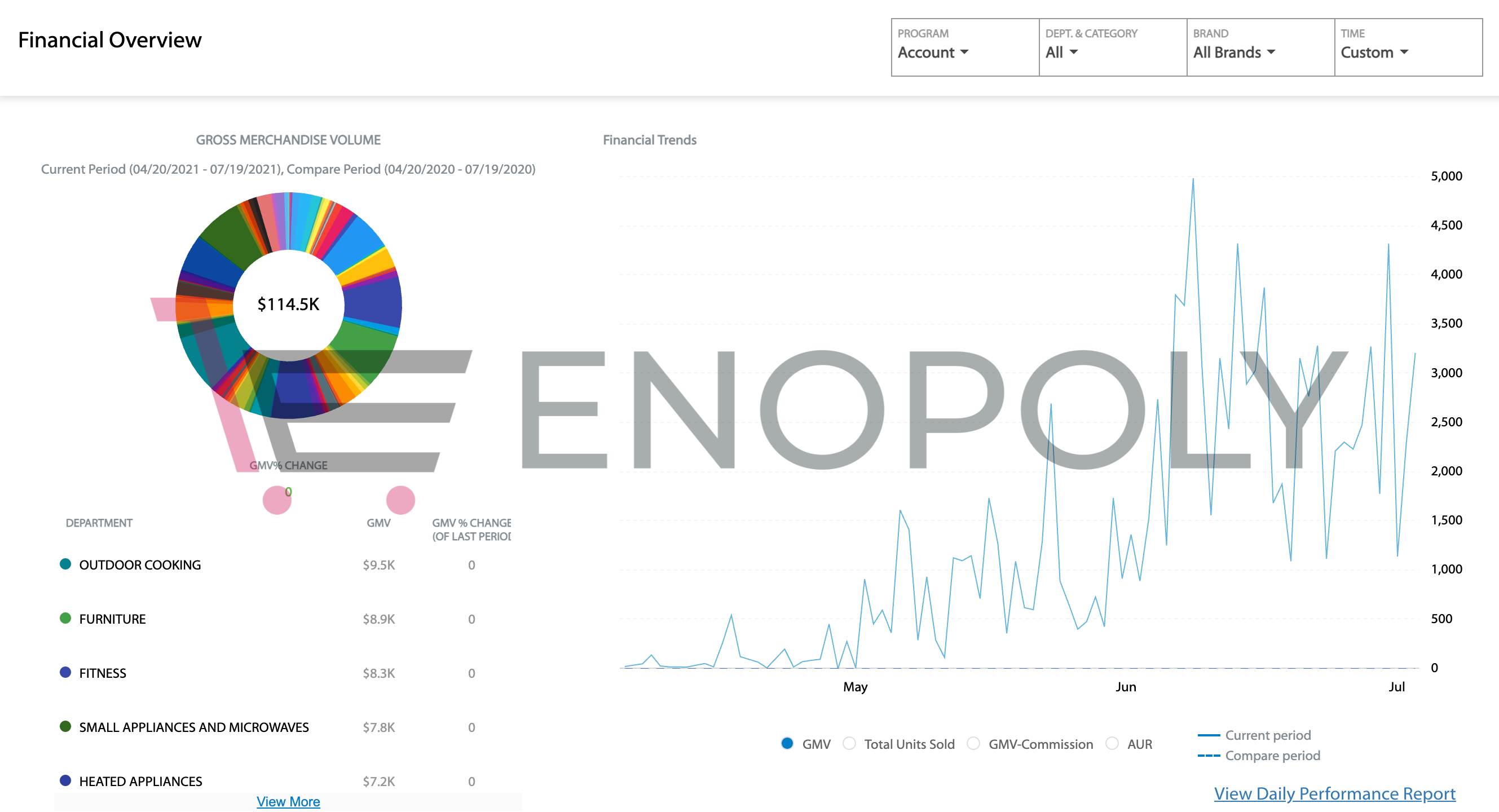Click the Outdoor Cooking teal color dot
This screenshot has height=812, width=1499.
(65, 564)
